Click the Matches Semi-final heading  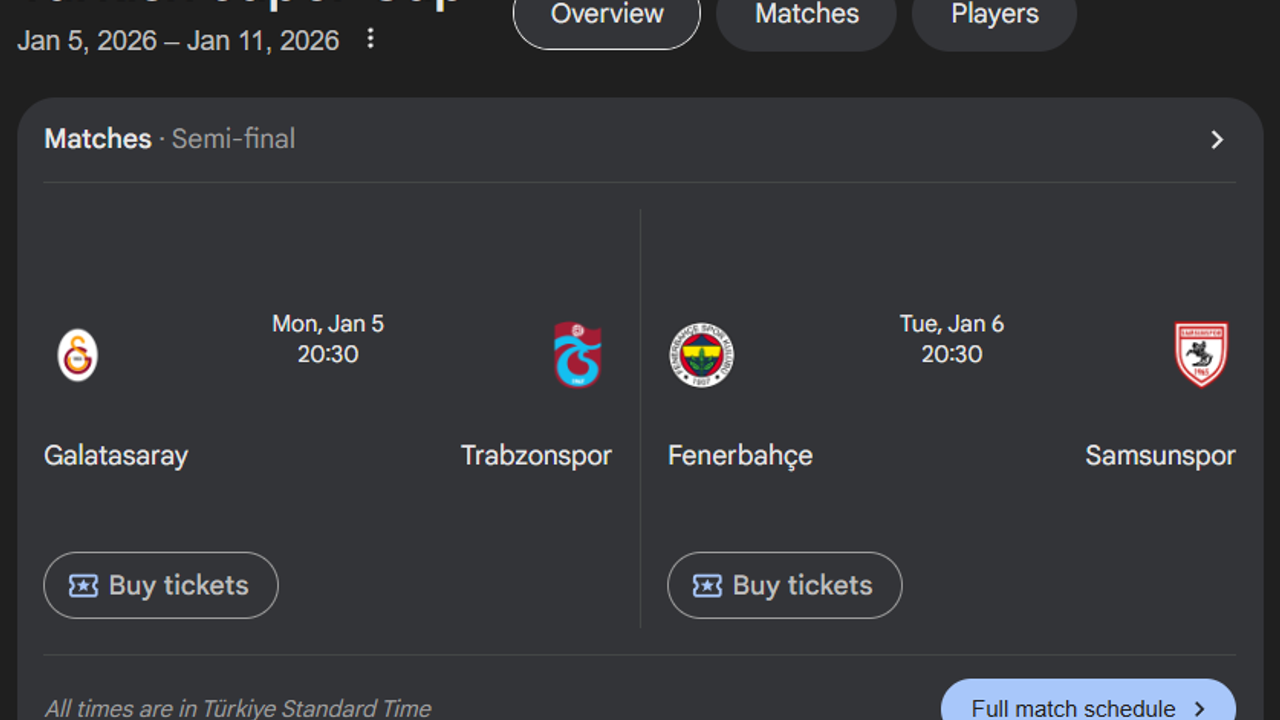[169, 139]
